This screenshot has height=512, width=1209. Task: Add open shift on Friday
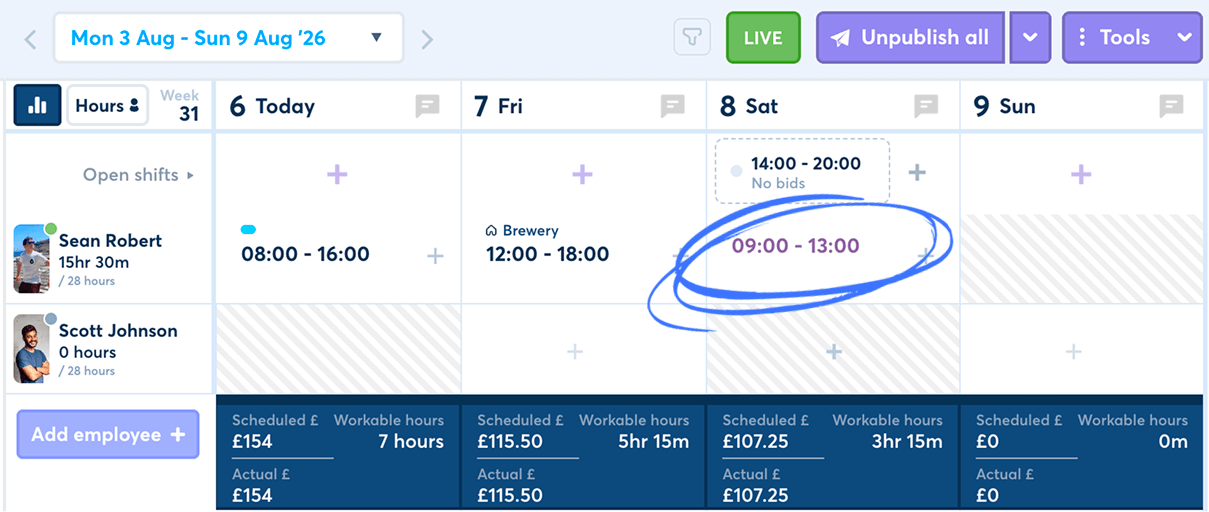[x=582, y=175]
